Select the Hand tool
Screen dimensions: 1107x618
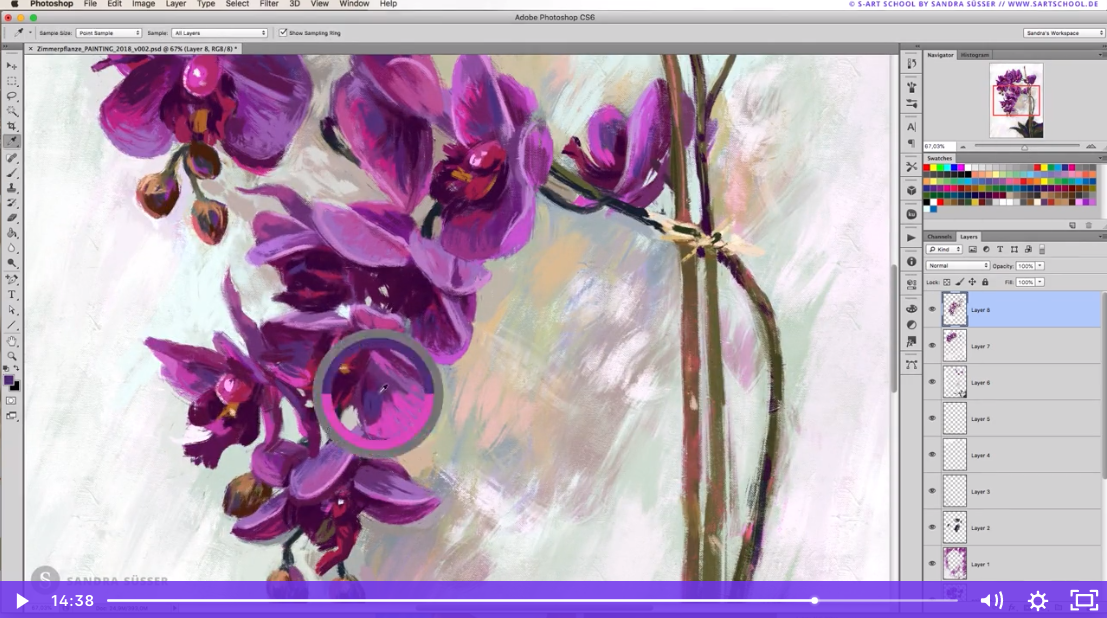(x=12, y=341)
